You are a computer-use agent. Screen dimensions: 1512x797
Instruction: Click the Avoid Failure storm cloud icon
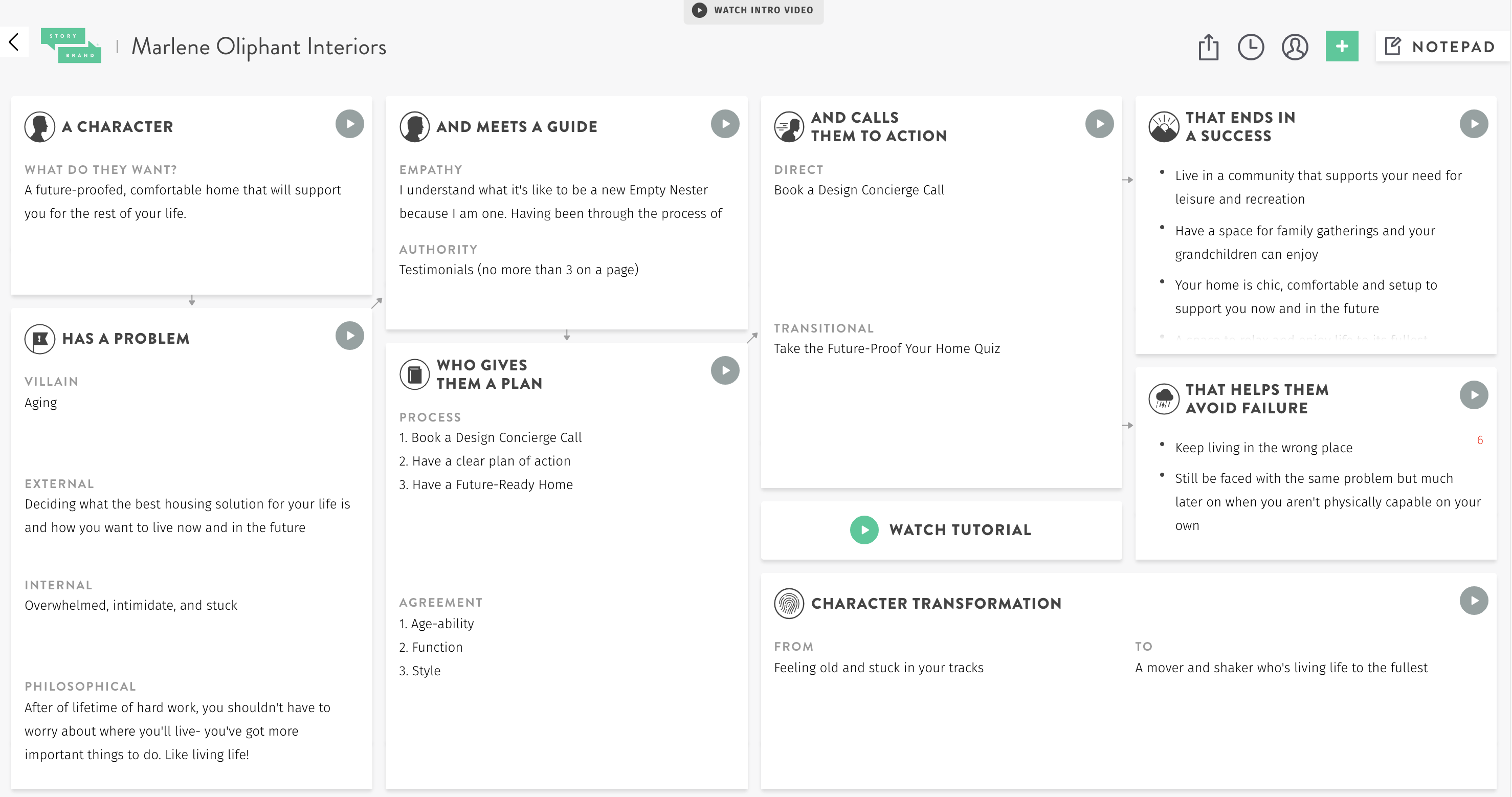[x=1163, y=398]
